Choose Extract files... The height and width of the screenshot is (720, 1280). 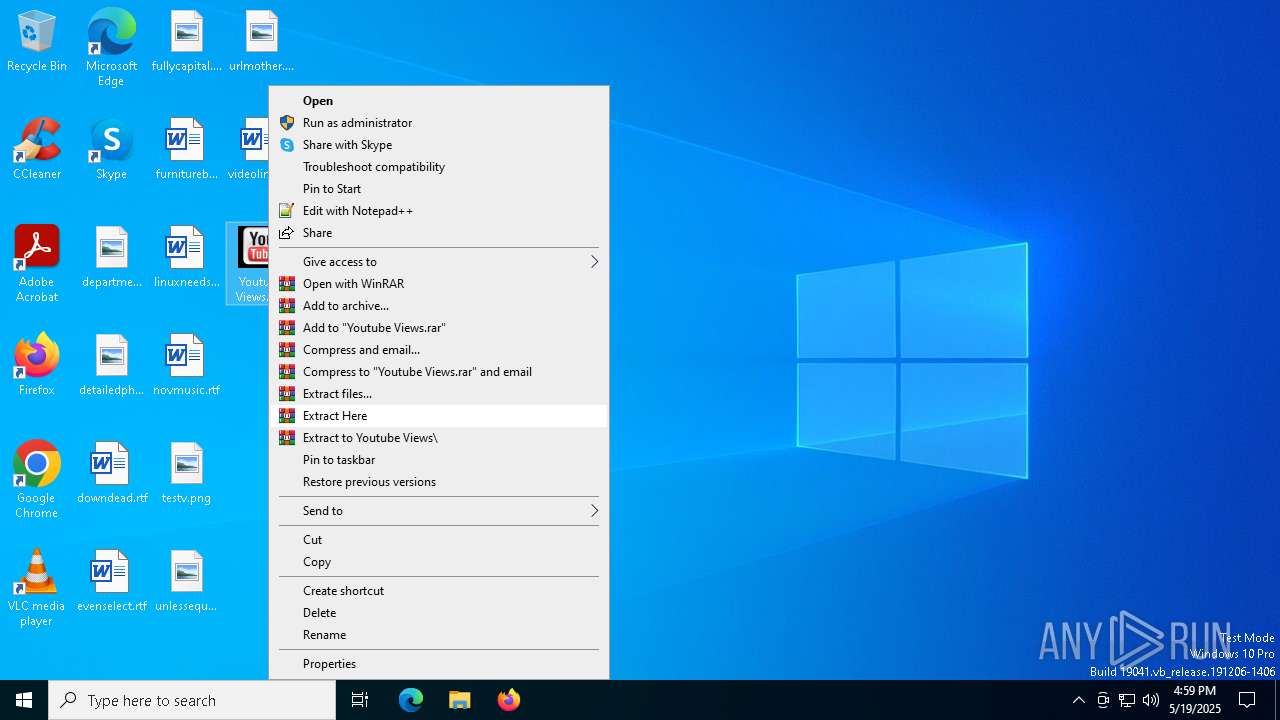tap(439, 394)
